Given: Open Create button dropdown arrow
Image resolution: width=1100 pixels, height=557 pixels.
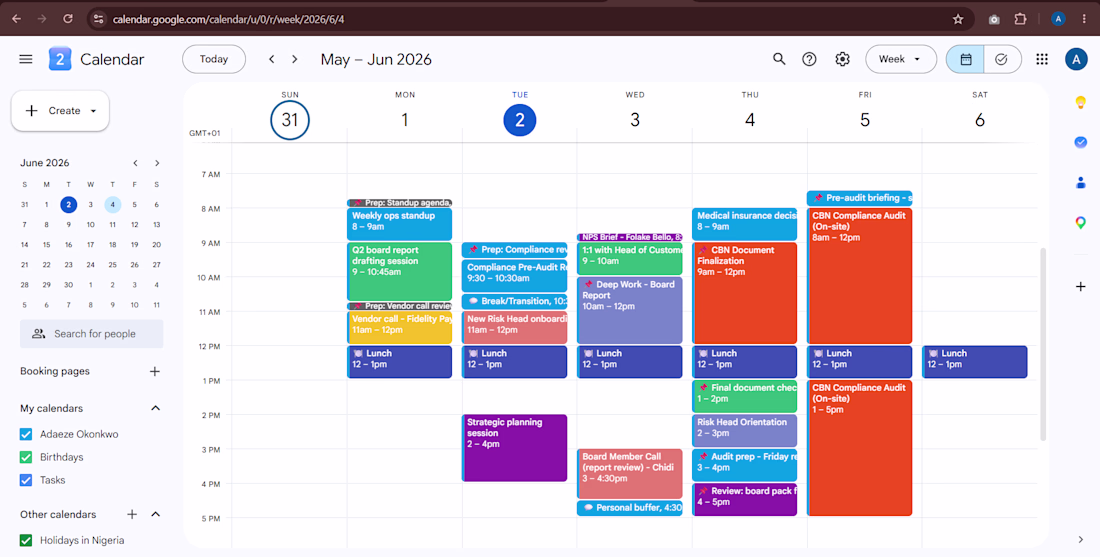Looking at the screenshot, I should coord(93,111).
